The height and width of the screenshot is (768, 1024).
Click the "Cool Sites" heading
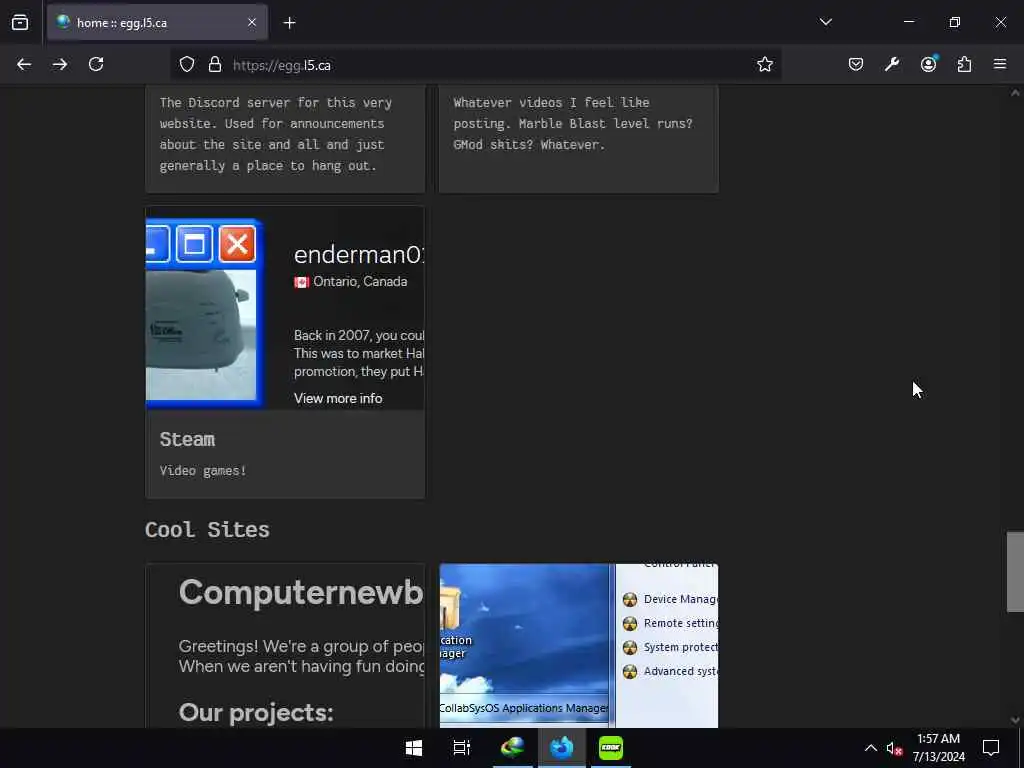click(x=207, y=529)
